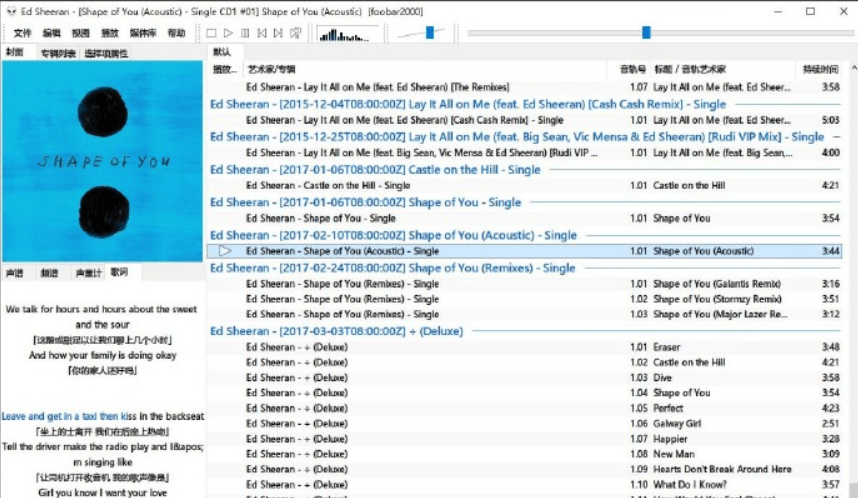
Task: Select the Galway Girl track
Action: [525, 424]
